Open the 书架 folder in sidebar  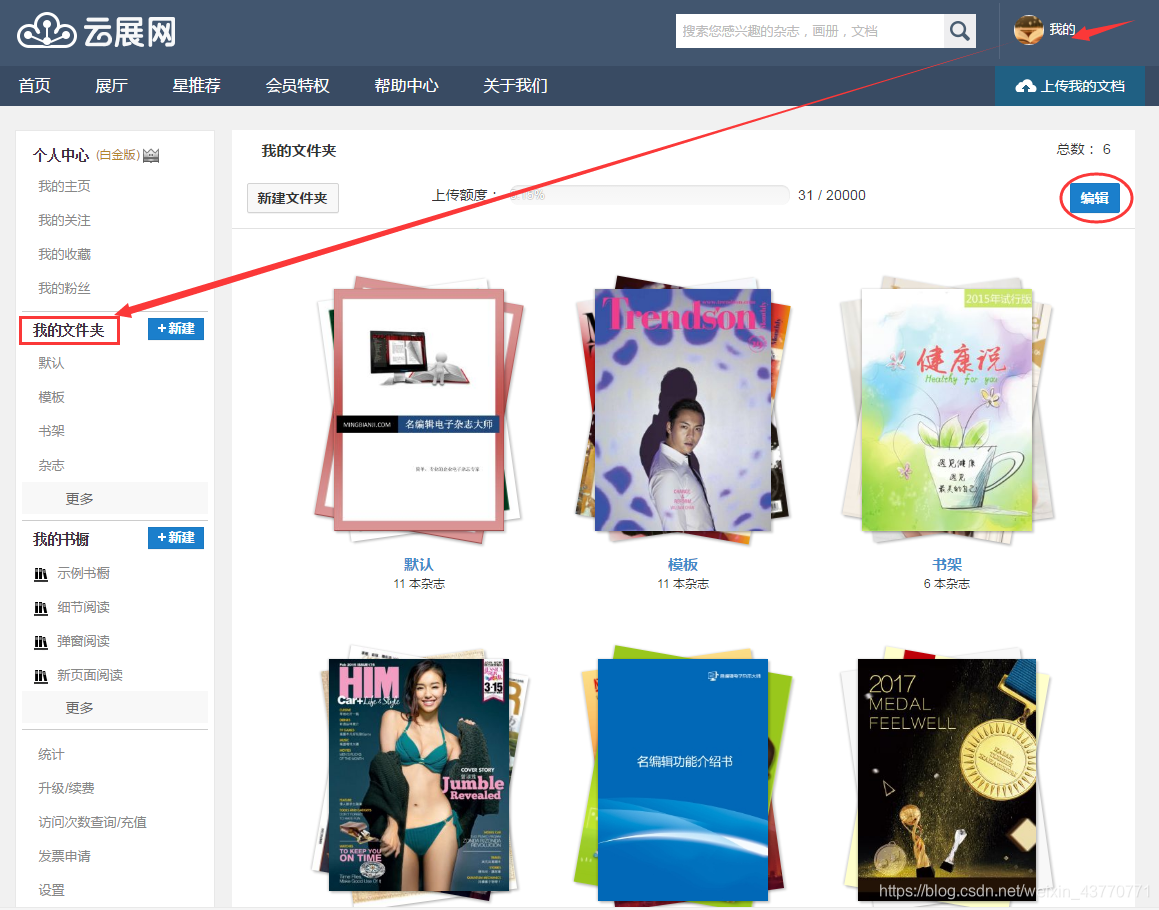[52, 431]
